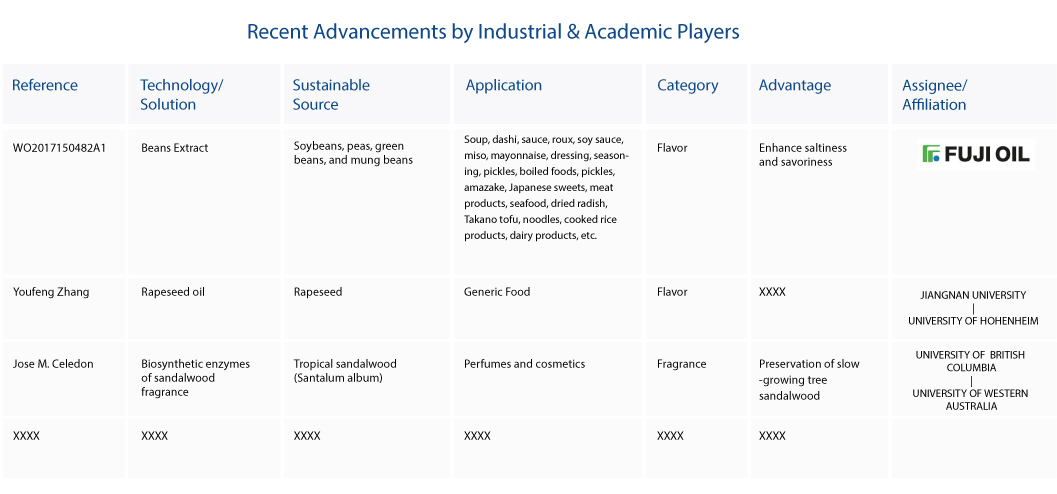The width and height of the screenshot is (1057, 494).
Task: Click the Sustainable Source header
Action: [x=331, y=94]
